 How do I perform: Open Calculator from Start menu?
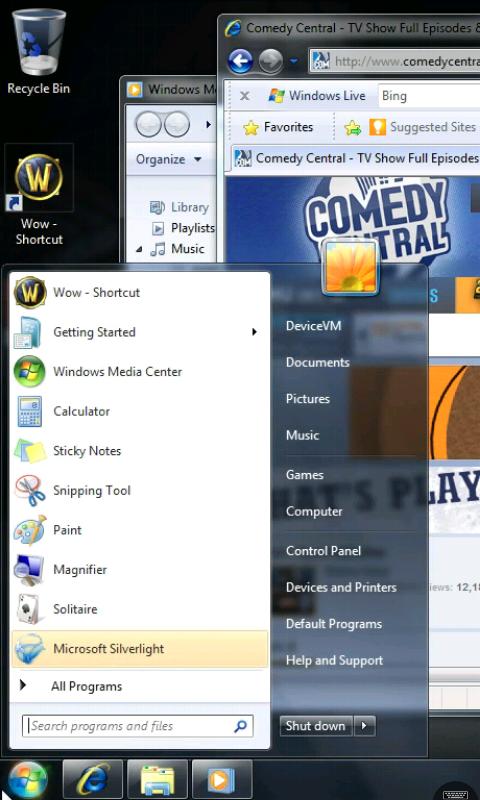click(139, 411)
